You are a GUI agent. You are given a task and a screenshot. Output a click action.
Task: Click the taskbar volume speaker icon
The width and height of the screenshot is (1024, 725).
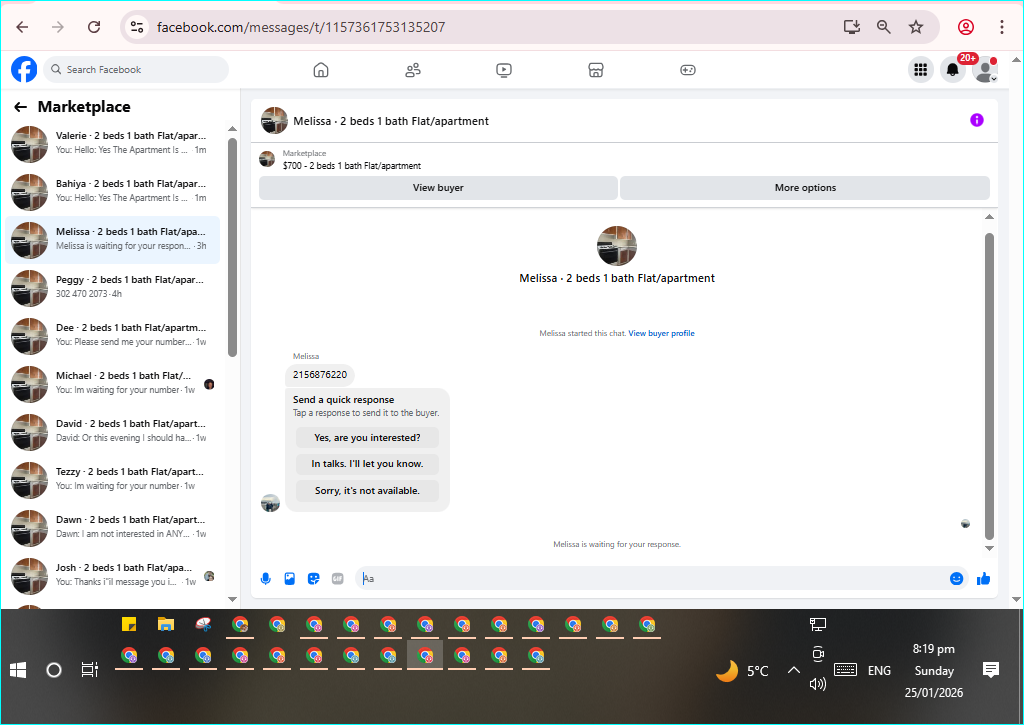point(818,684)
